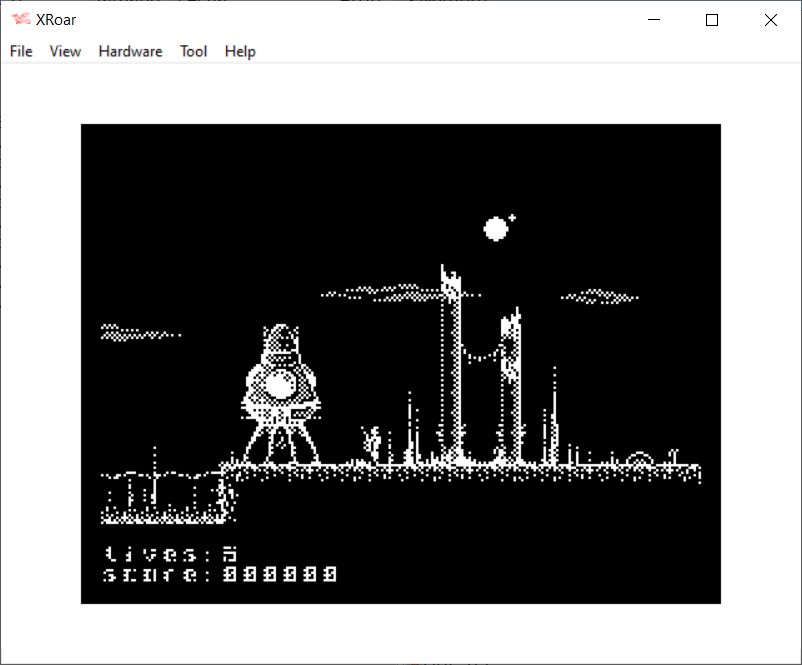Click the XRoar app icon in title bar
This screenshot has width=802, height=665.
(x=20, y=20)
